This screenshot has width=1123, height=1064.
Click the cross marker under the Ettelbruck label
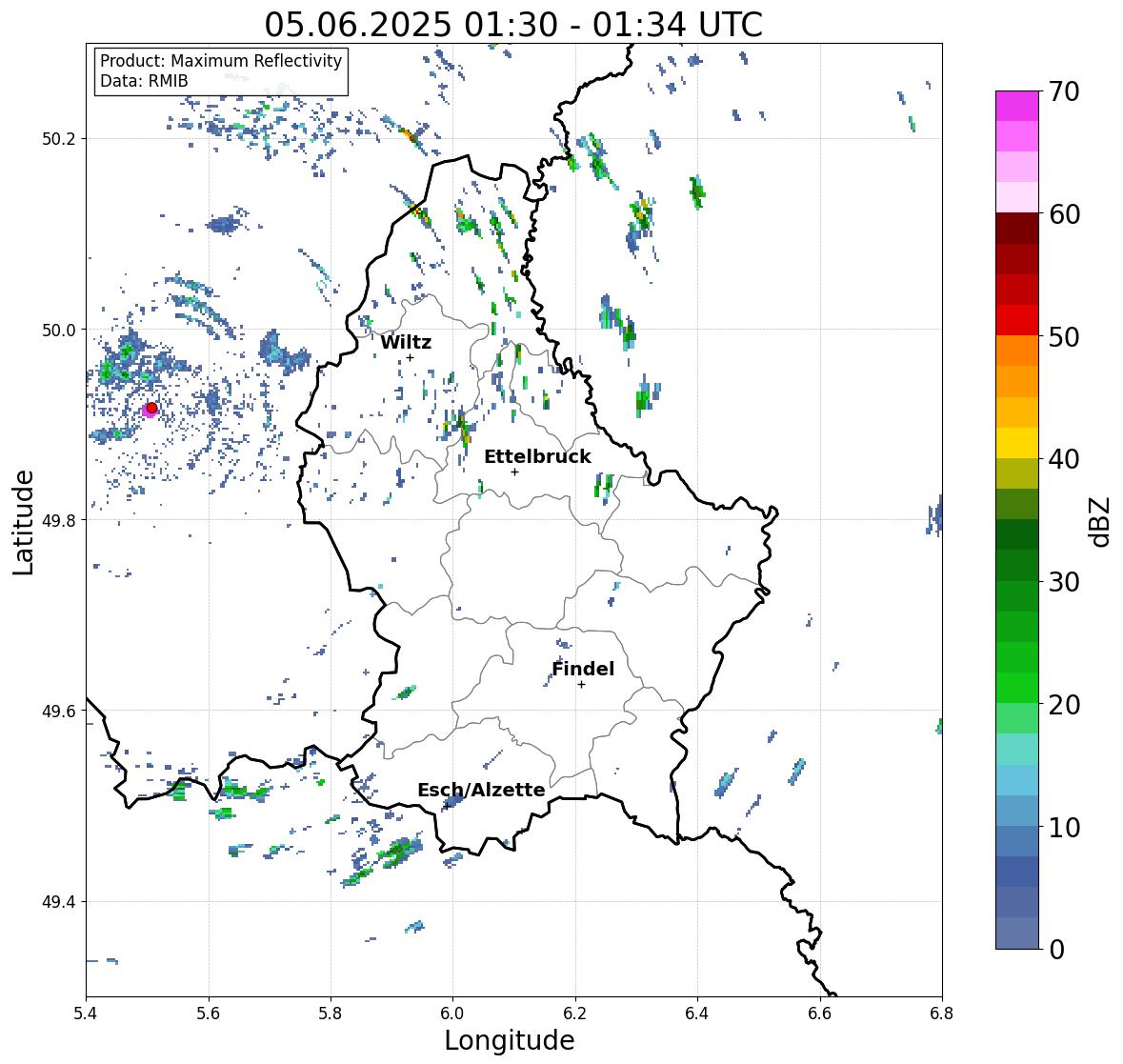click(514, 472)
